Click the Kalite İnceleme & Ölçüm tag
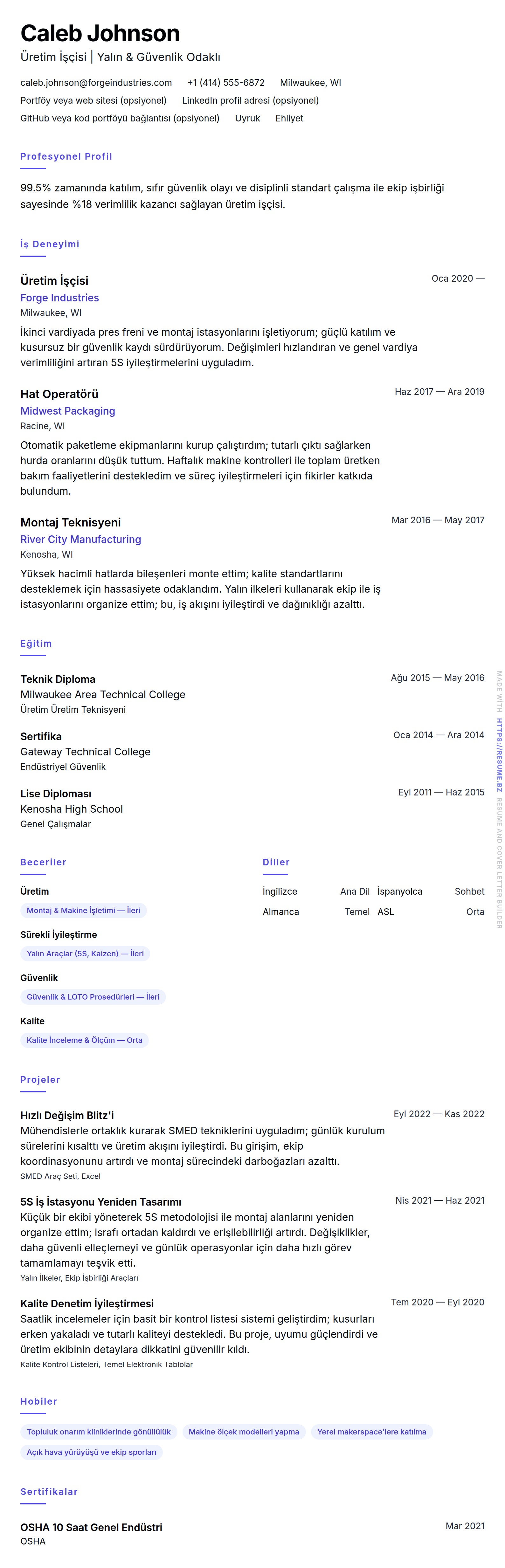Image resolution: width=505 pixels, height=1568 pixels. 85,1040
